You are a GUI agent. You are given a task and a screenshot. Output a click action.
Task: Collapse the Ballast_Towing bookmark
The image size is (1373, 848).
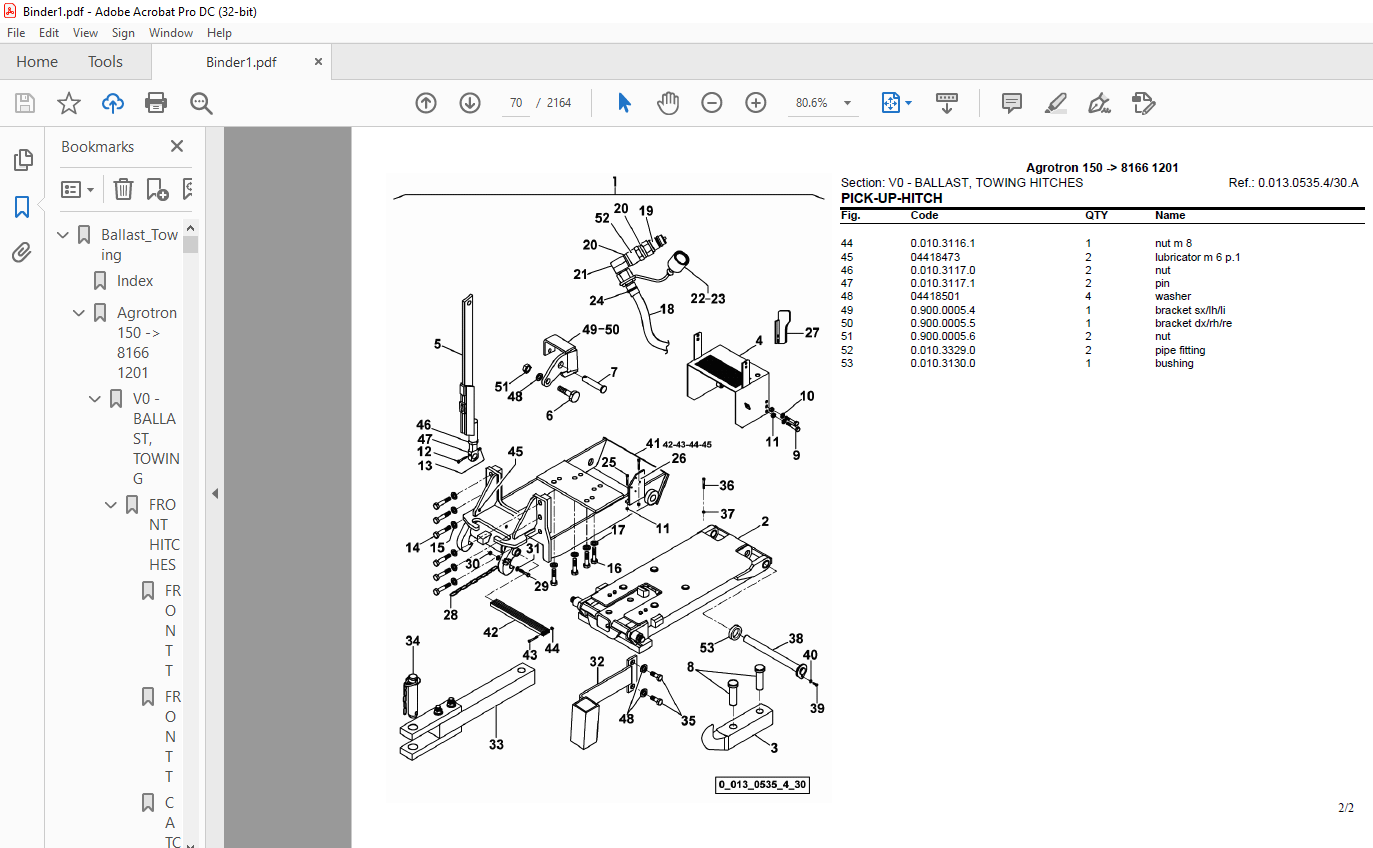pos(64,235)
